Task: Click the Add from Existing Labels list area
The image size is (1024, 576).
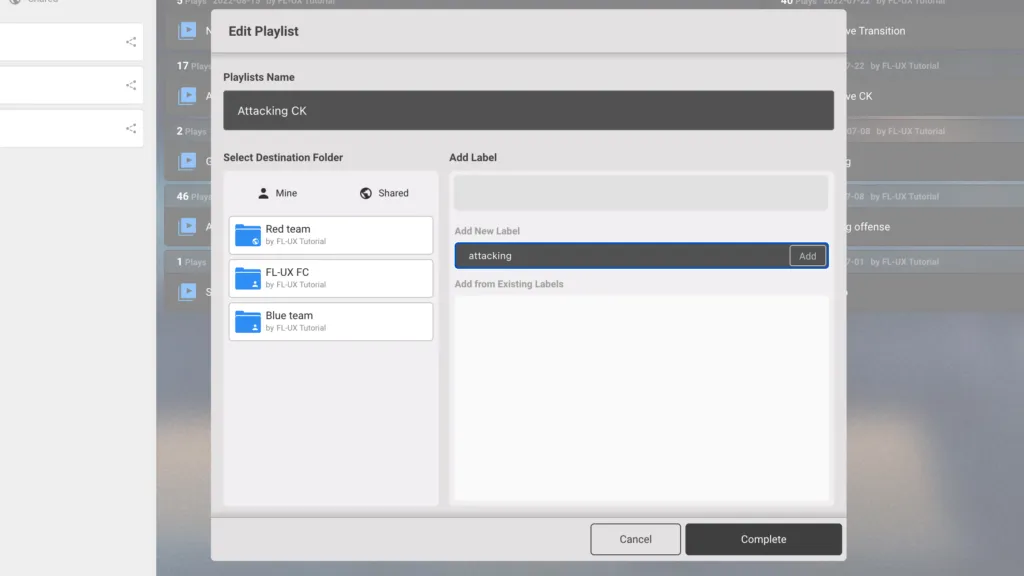Action: click(641, 398)
